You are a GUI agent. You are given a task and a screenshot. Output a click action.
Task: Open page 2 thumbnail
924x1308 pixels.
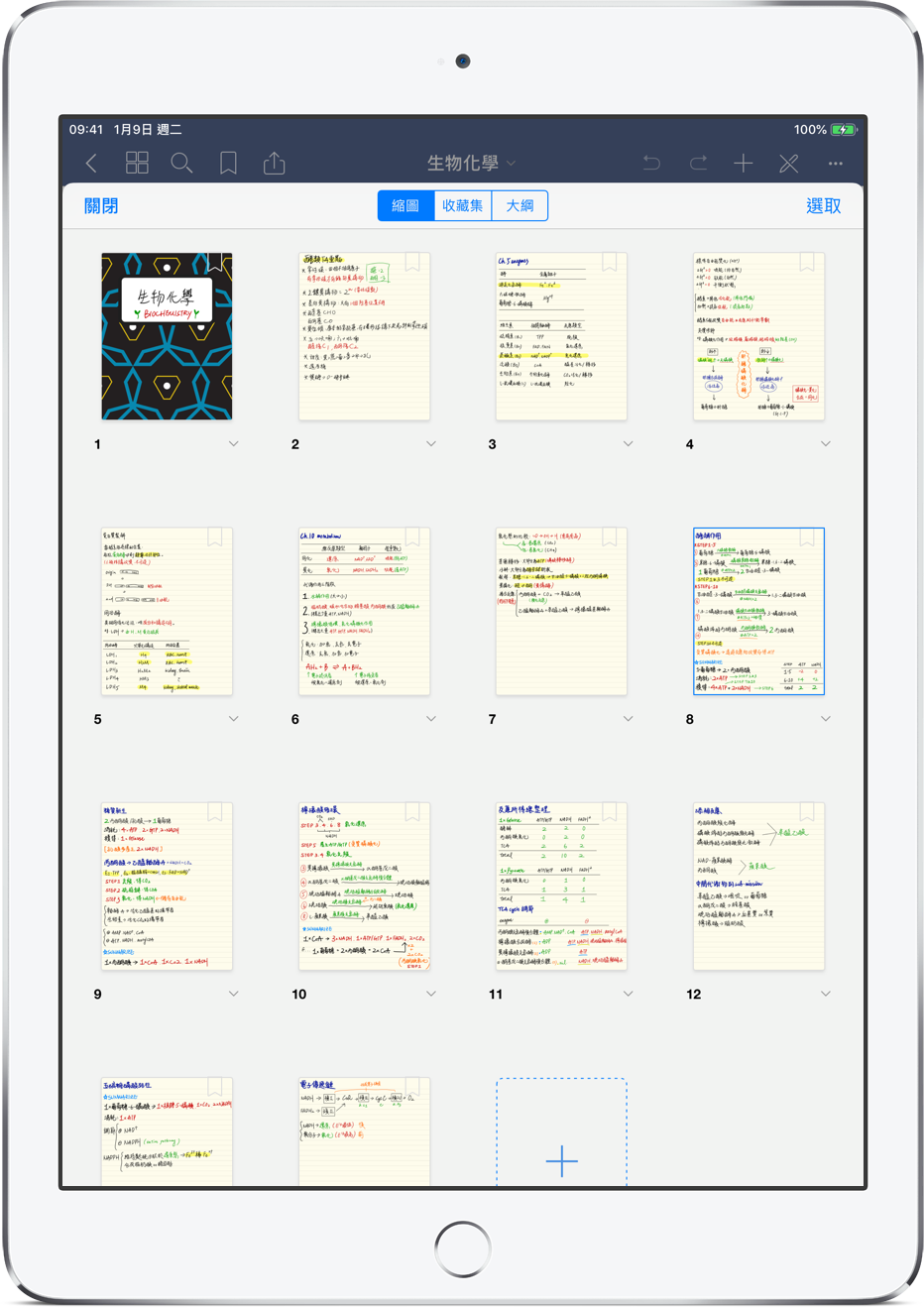point(364,336)
